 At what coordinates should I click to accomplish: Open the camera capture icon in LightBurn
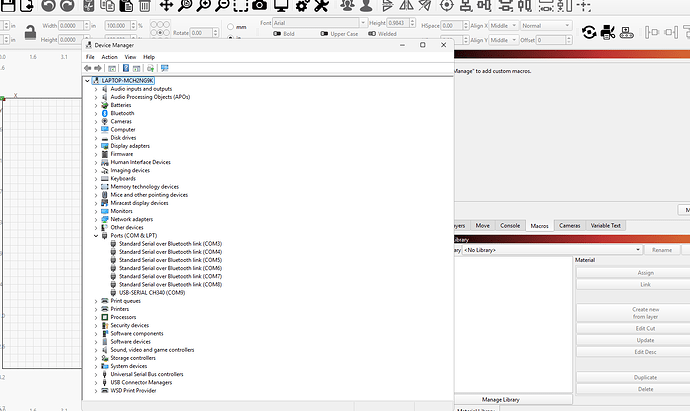point(260,5)
